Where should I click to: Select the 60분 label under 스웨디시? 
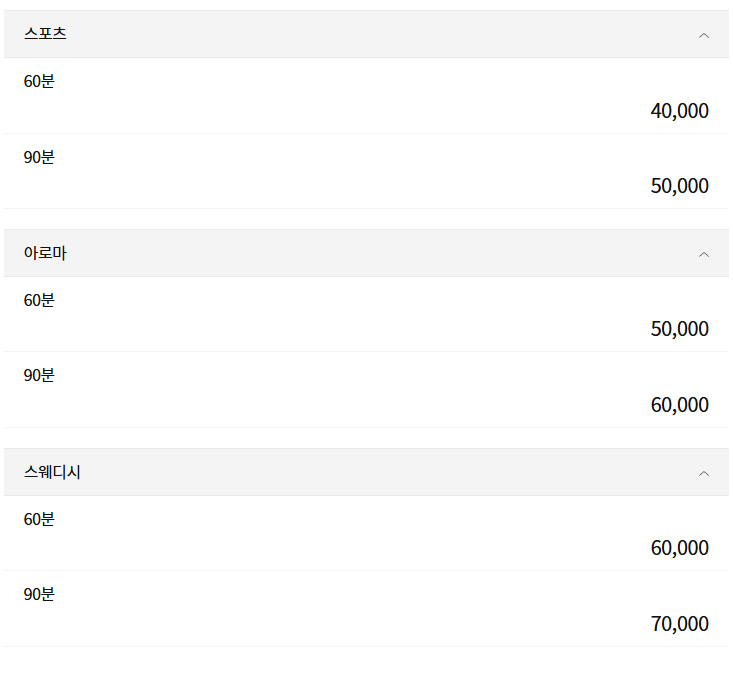39,519
